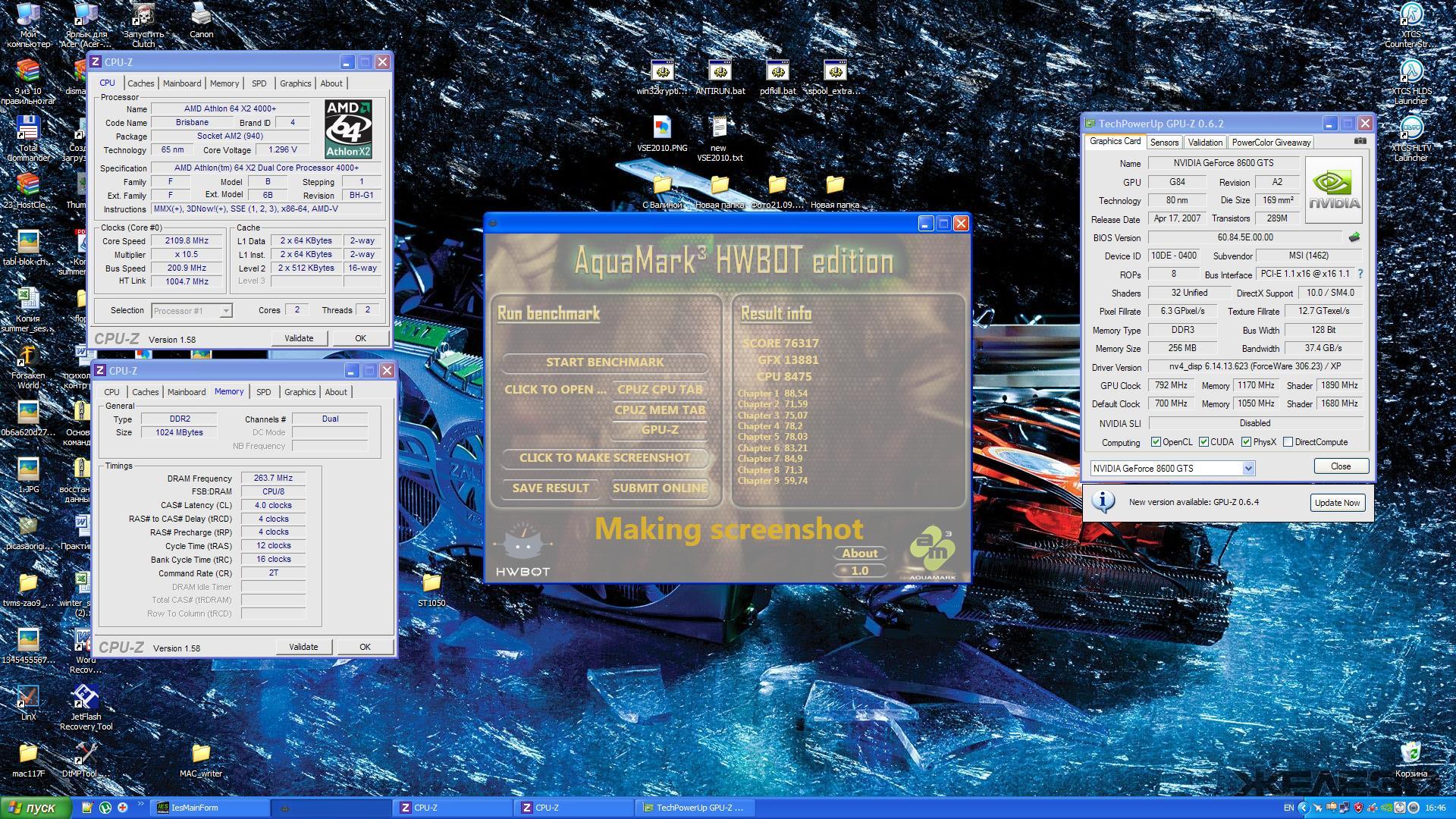Click the GPU-Z screenshot camera icon
1456x819 pixels.
point(1360,142)
